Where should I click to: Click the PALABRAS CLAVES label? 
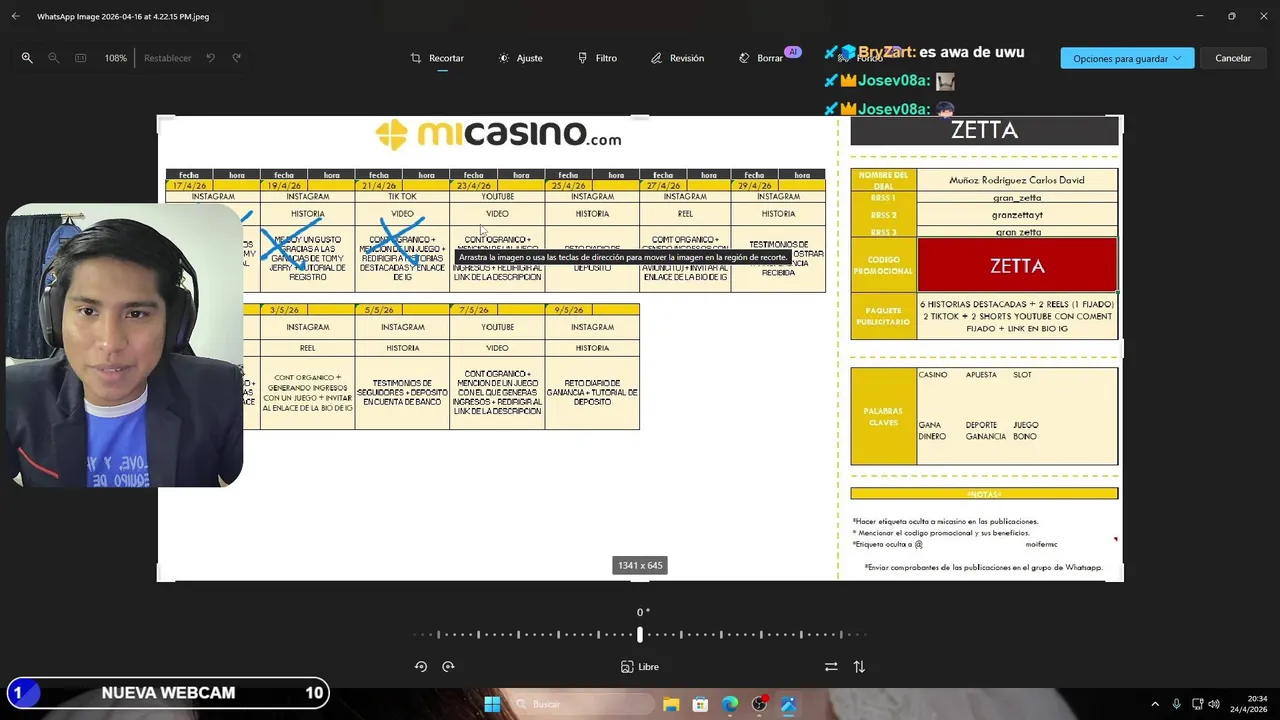tap(883, 417)
